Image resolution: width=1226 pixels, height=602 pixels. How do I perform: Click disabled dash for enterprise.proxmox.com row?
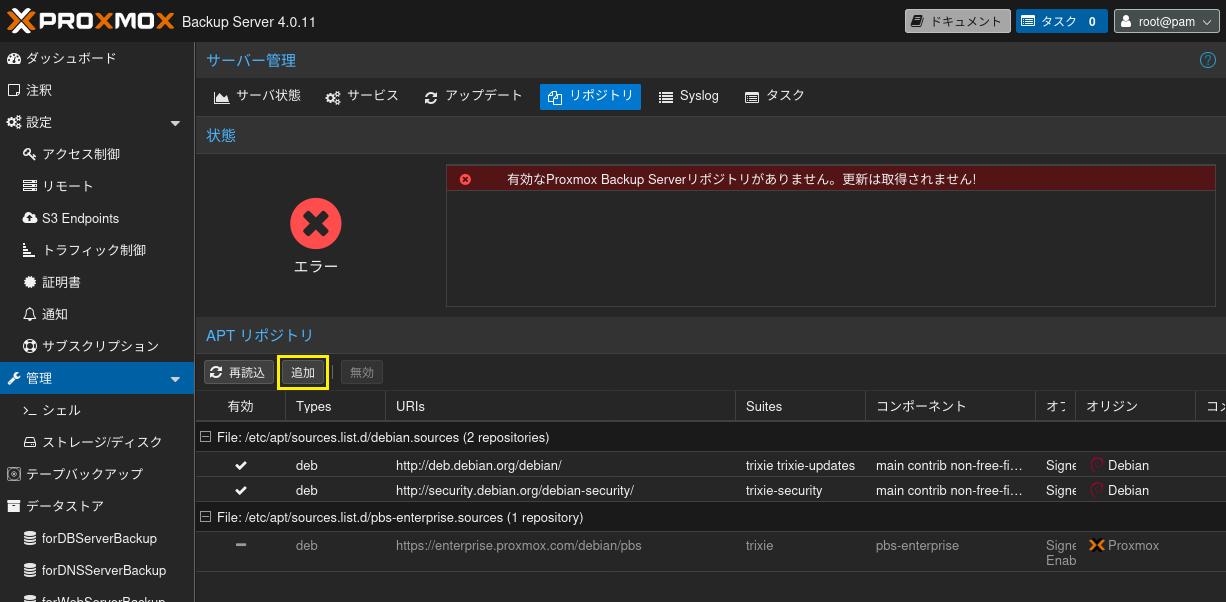pos(241,545)
